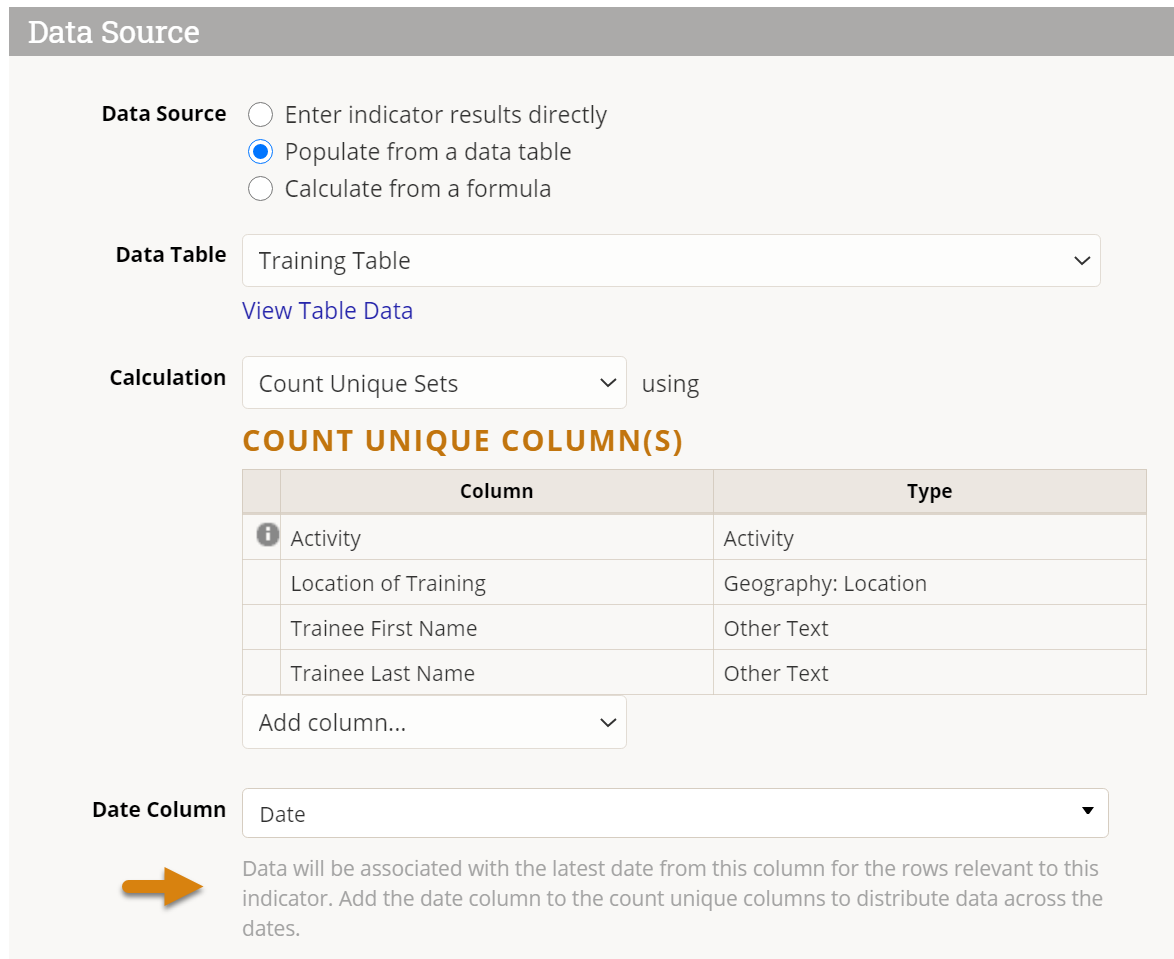Click the Date Column help text
The width and height of the screenshot is (1174, 959).
click(x=672, y=898)
